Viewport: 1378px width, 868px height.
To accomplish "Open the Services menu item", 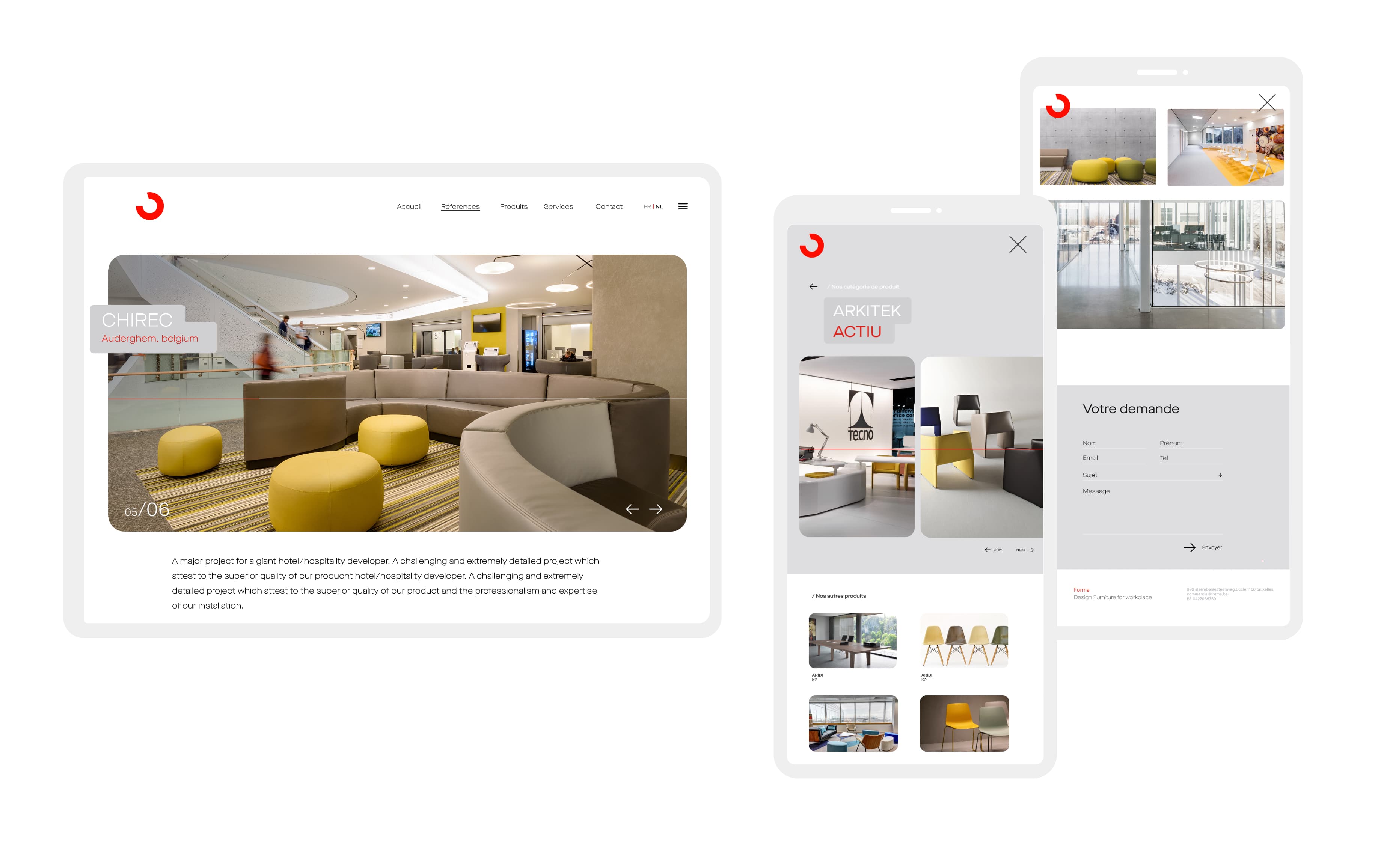I will pyautogui.click(x=558, y=207).
